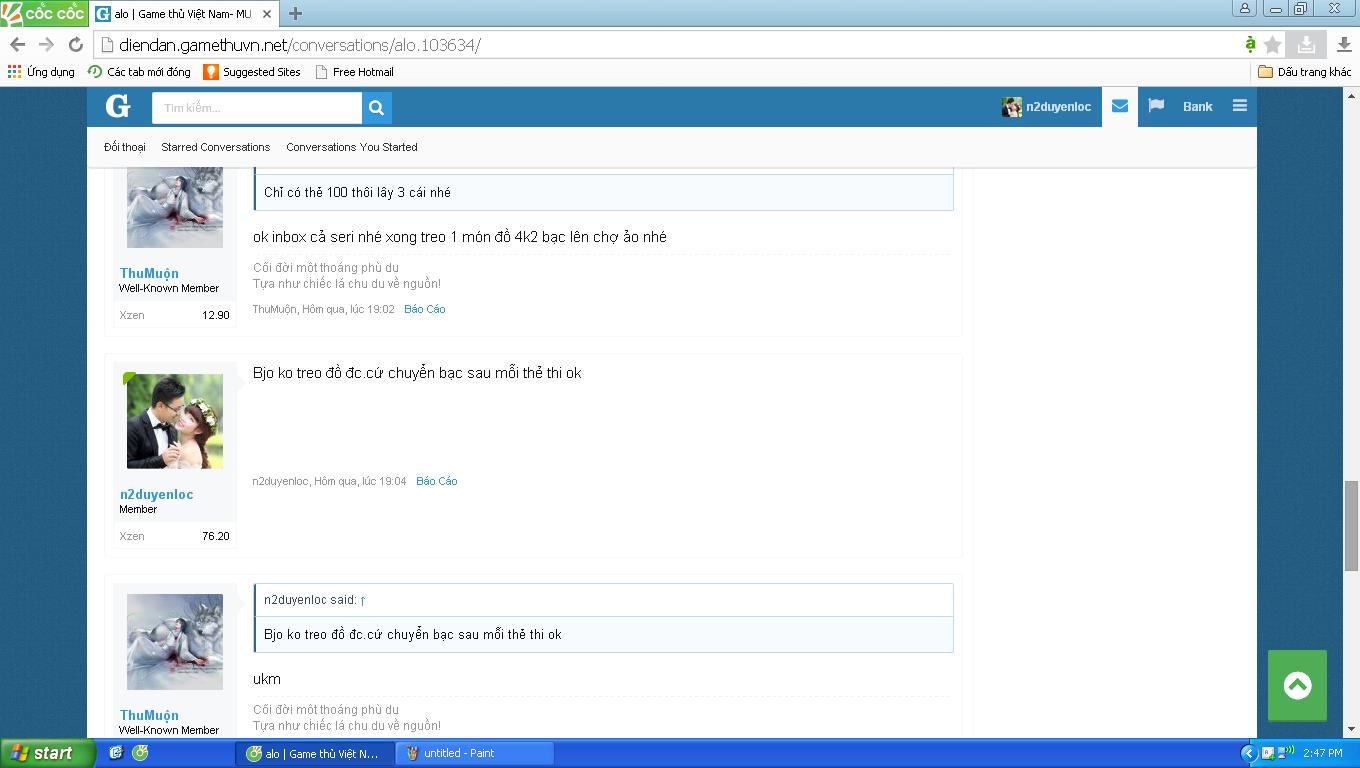Switch to the alo Game thủ Việt Nam tab
Screen dimensions: 1360x768
click(184, 14)
